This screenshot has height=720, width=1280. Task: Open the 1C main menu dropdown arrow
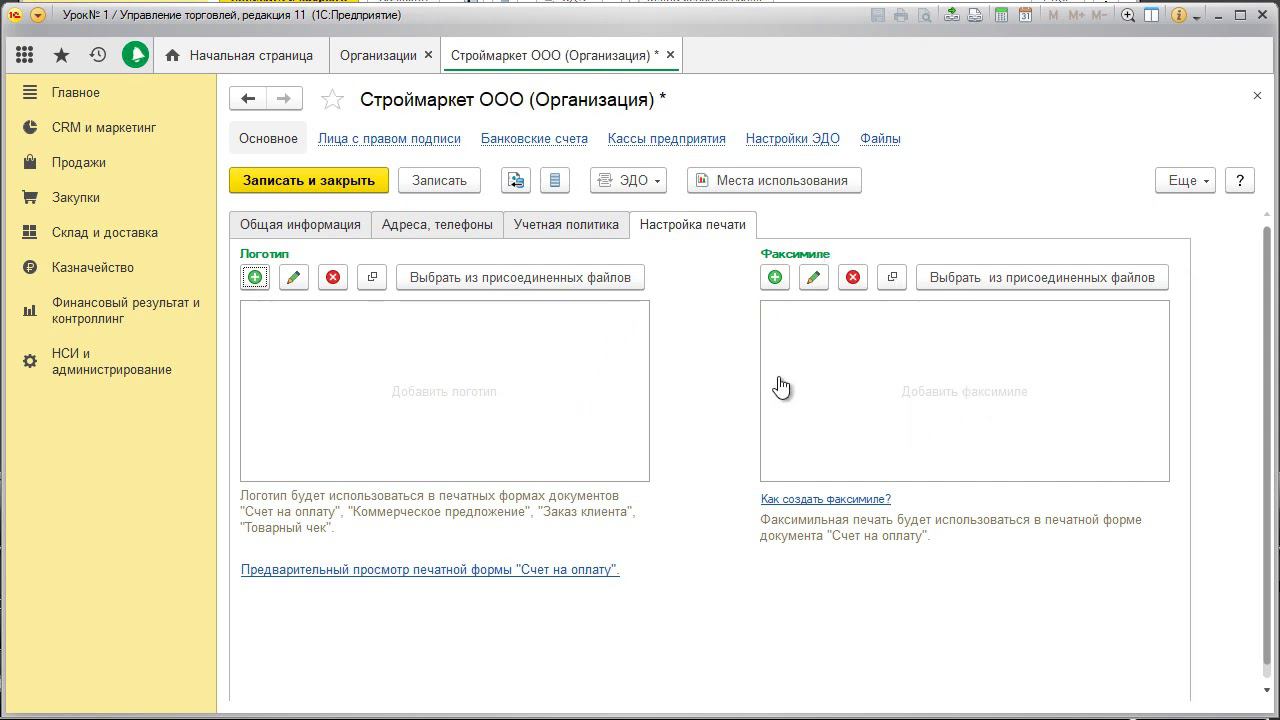[38, 15]
